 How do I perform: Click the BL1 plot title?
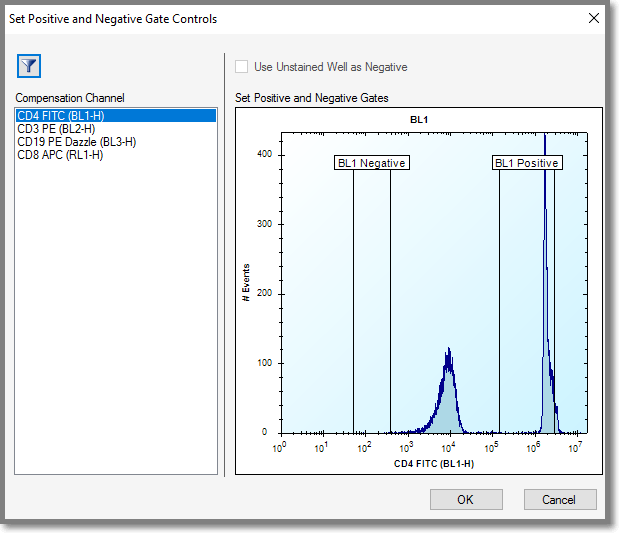tap(419, 119)
